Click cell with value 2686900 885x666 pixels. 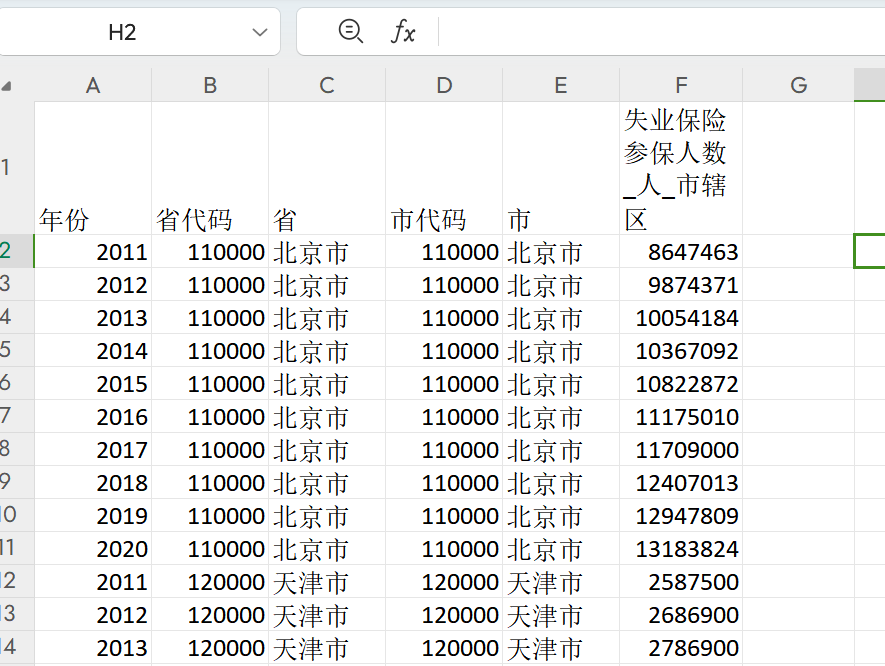click(681, 615)
